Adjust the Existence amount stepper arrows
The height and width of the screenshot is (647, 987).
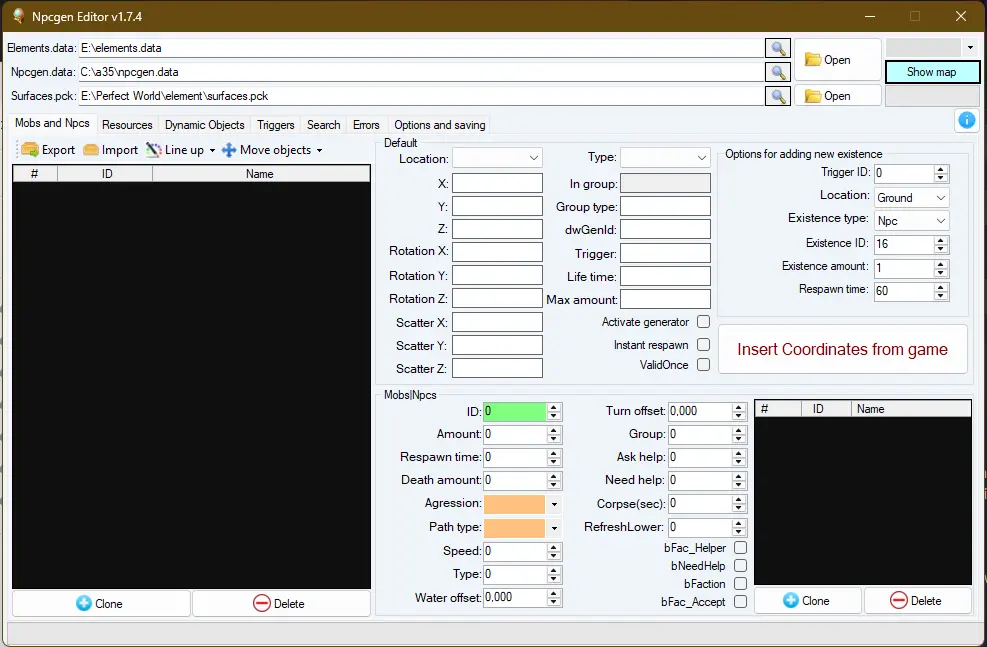[x=940, y=269]
